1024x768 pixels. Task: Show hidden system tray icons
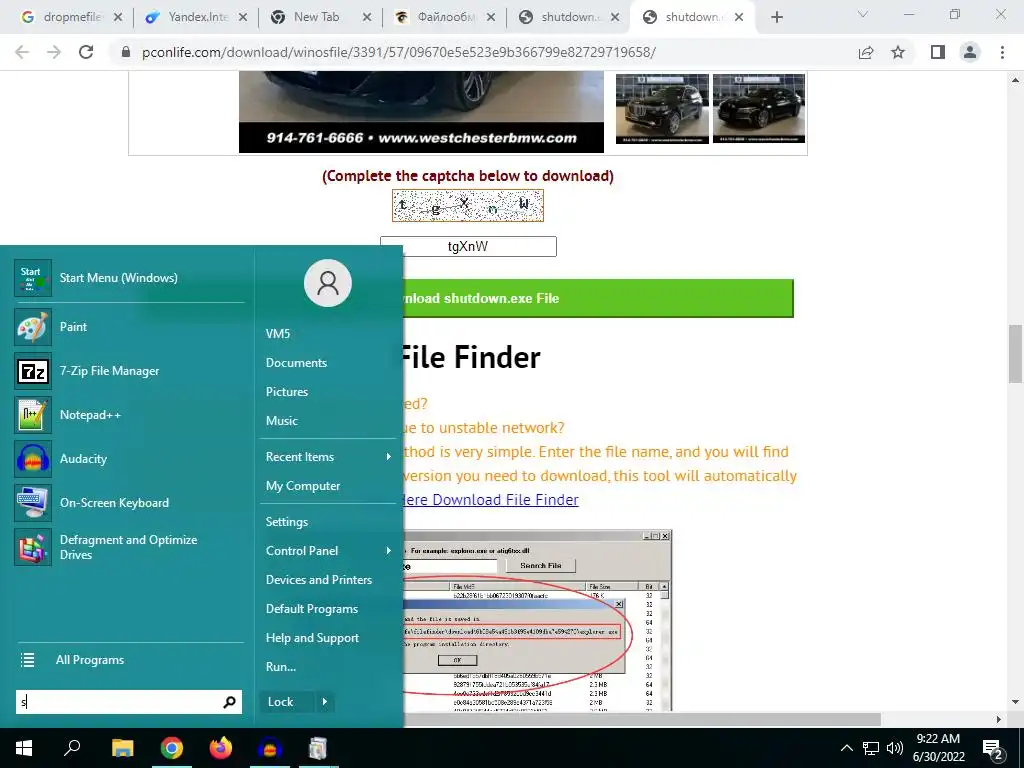point(846,748)
